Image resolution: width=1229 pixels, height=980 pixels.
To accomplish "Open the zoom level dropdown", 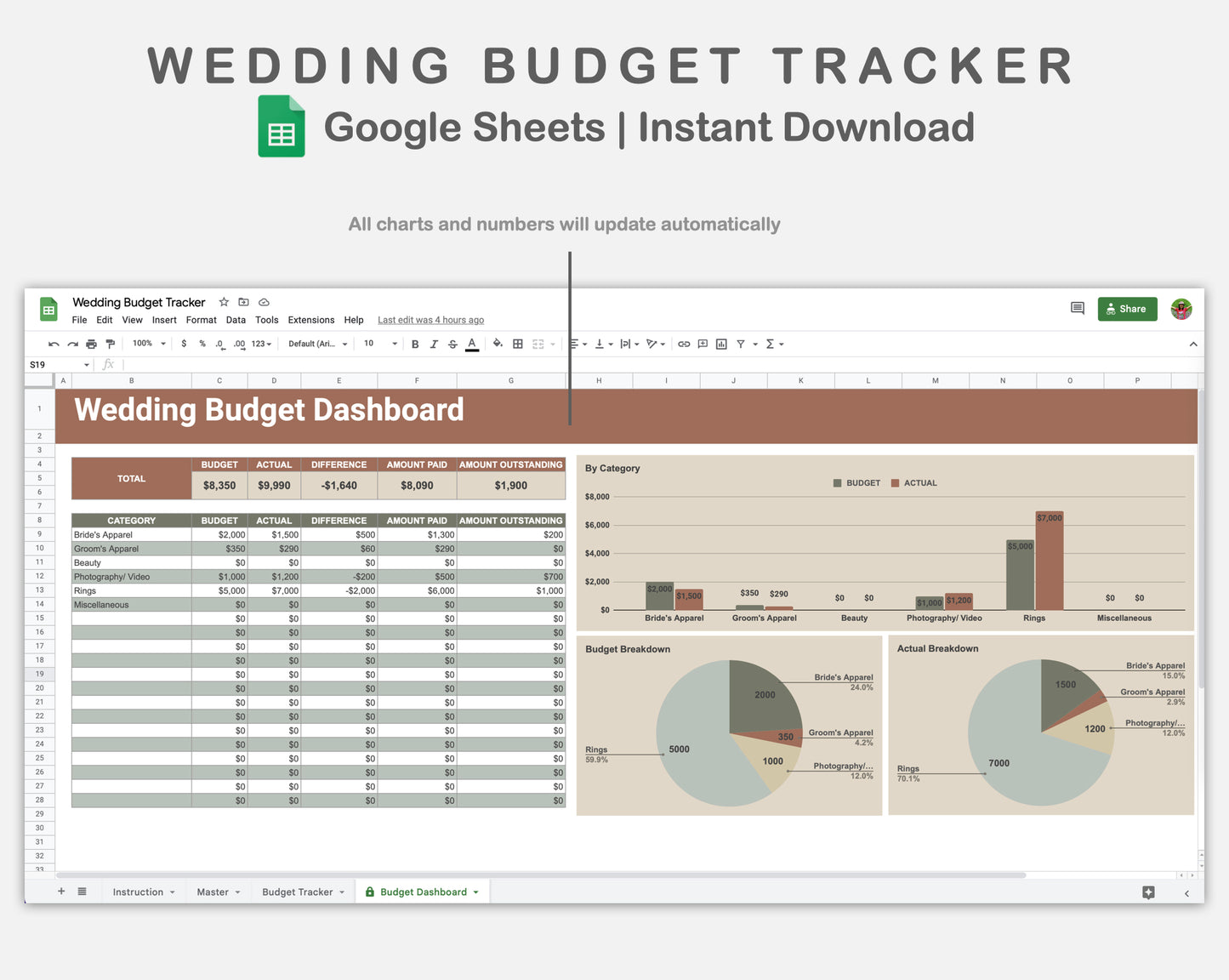I will coord(147,344).
